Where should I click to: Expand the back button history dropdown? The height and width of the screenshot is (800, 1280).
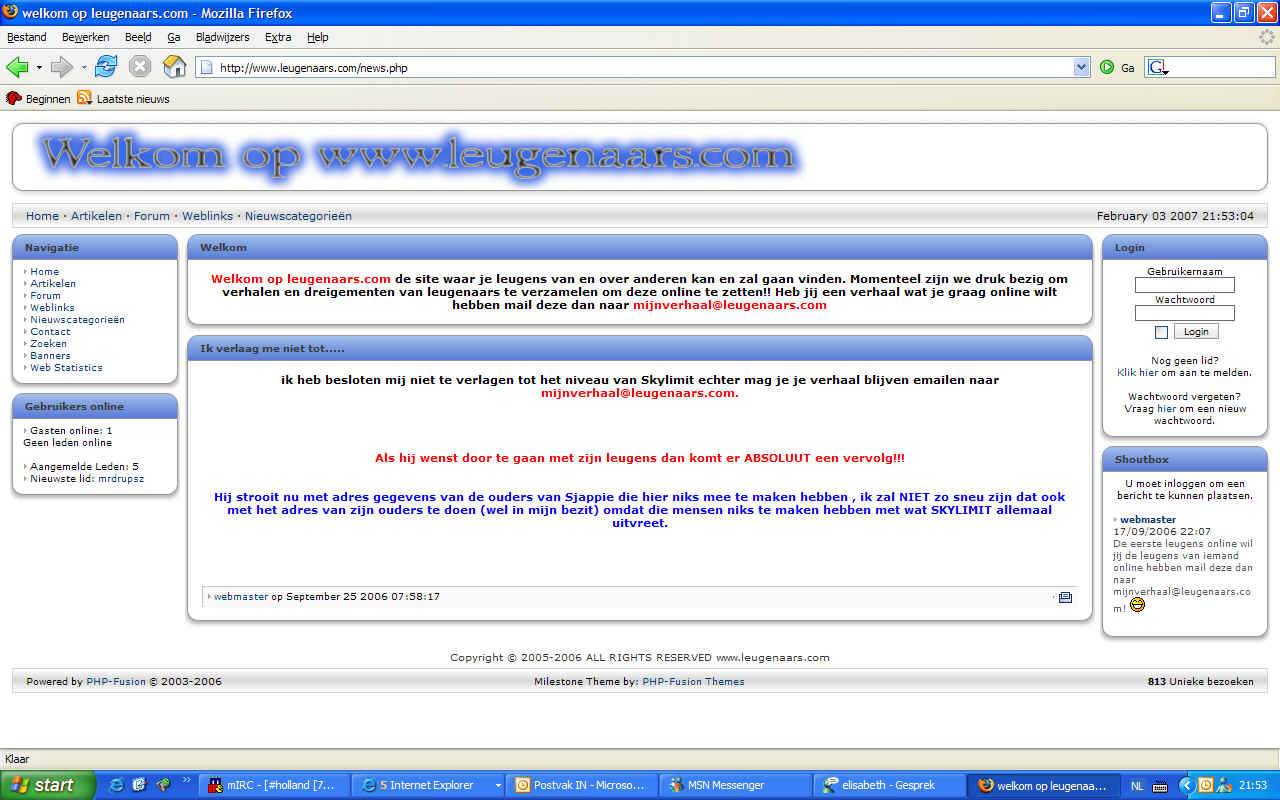point(39,67)
